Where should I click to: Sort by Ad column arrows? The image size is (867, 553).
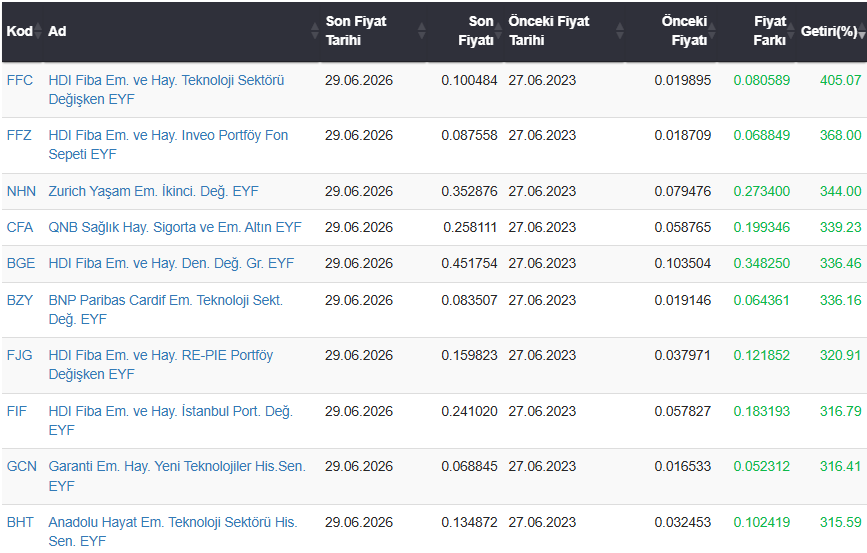[315, 31]
